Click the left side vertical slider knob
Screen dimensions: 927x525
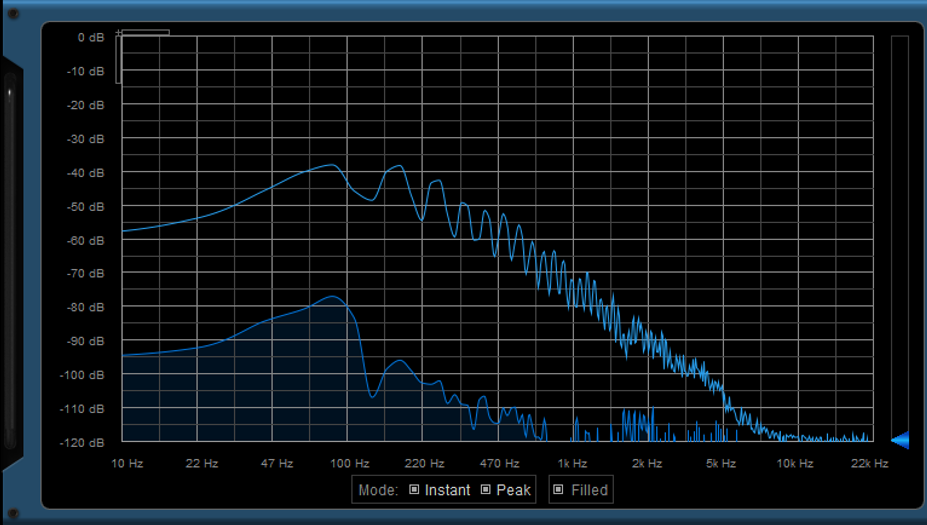tap(9, 93)
